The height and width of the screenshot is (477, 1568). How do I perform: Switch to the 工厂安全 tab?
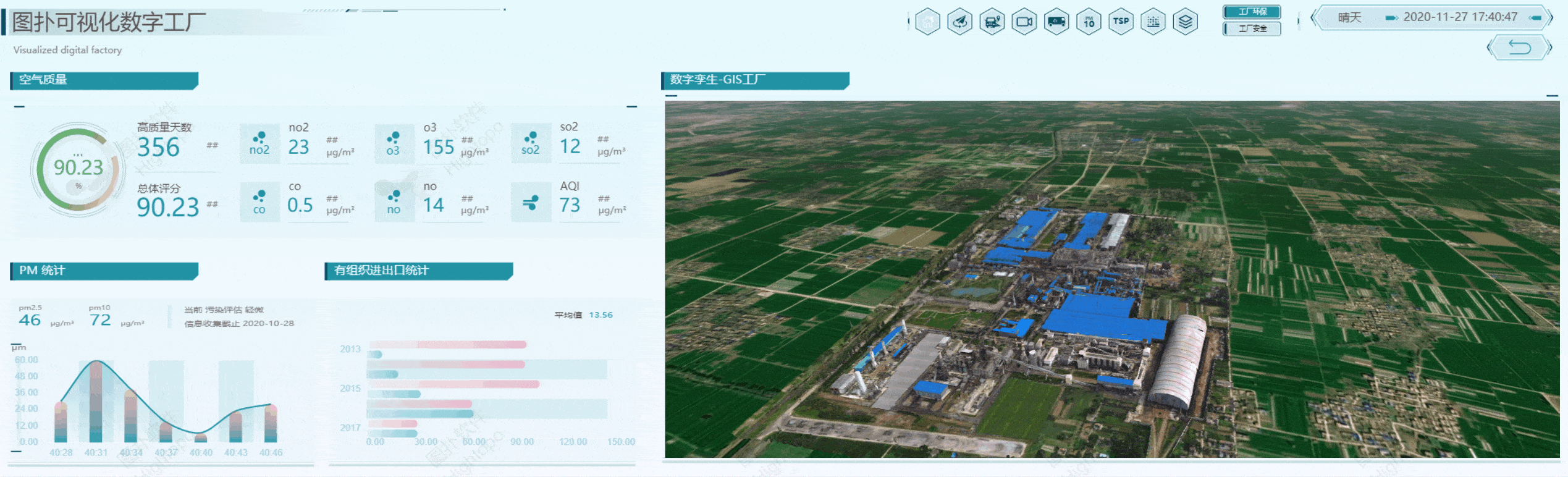(1252, 28)
